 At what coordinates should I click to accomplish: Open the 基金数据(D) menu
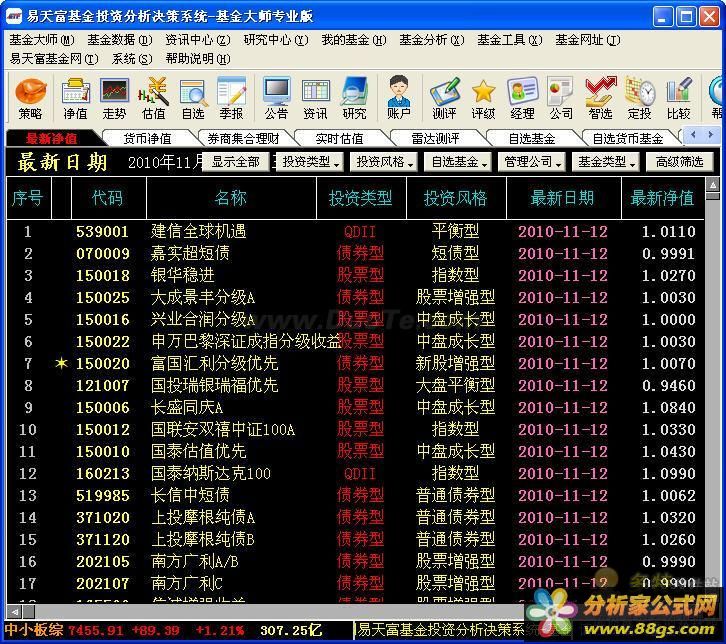[120, 40]
